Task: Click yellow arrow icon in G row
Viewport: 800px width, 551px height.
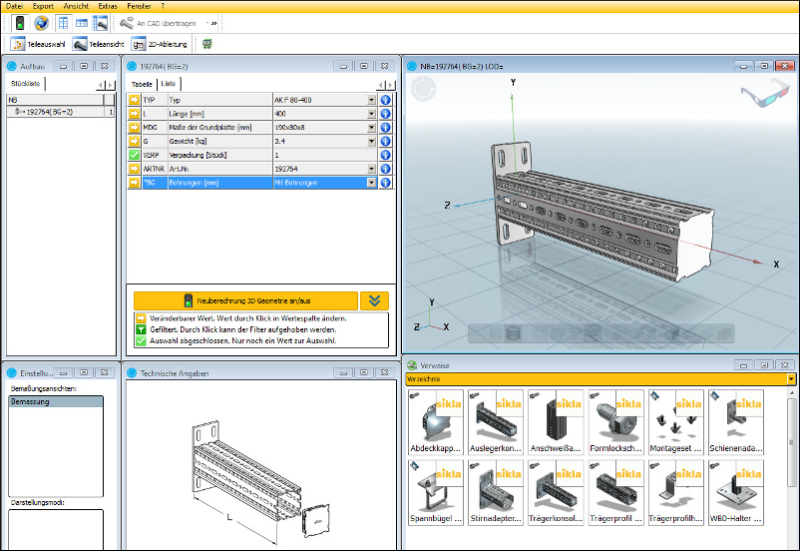Action: (134, 141)
